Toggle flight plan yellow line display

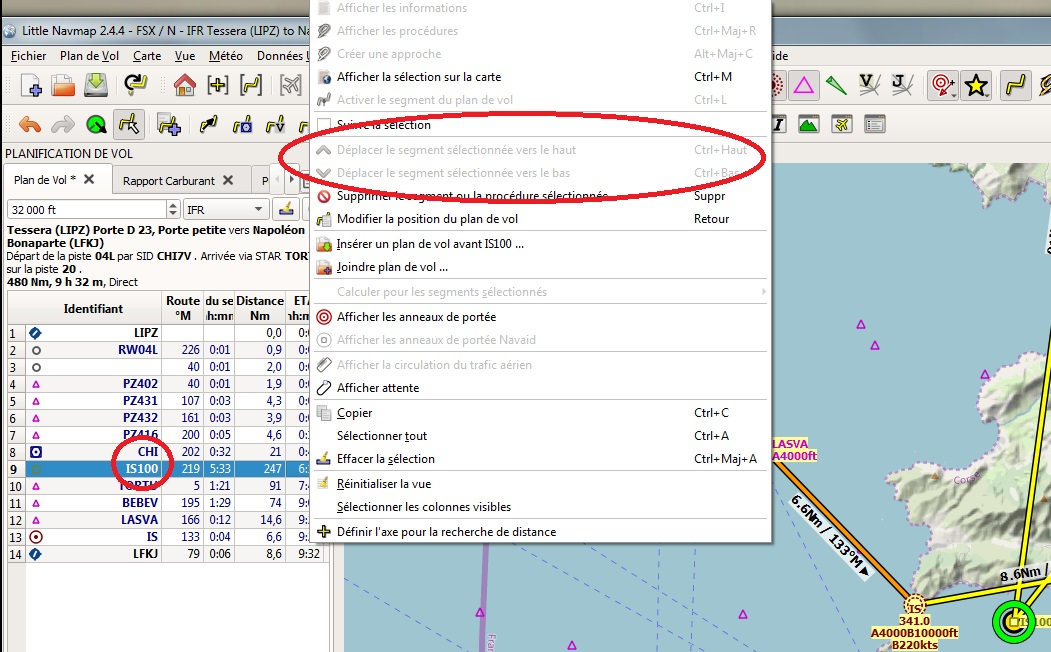1015,85
